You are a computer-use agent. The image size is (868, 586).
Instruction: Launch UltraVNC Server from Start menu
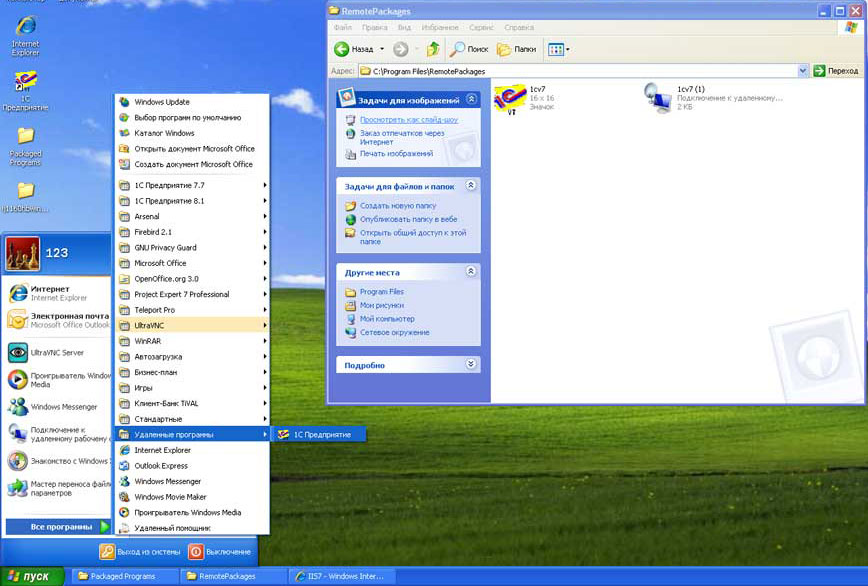[57, 353]
